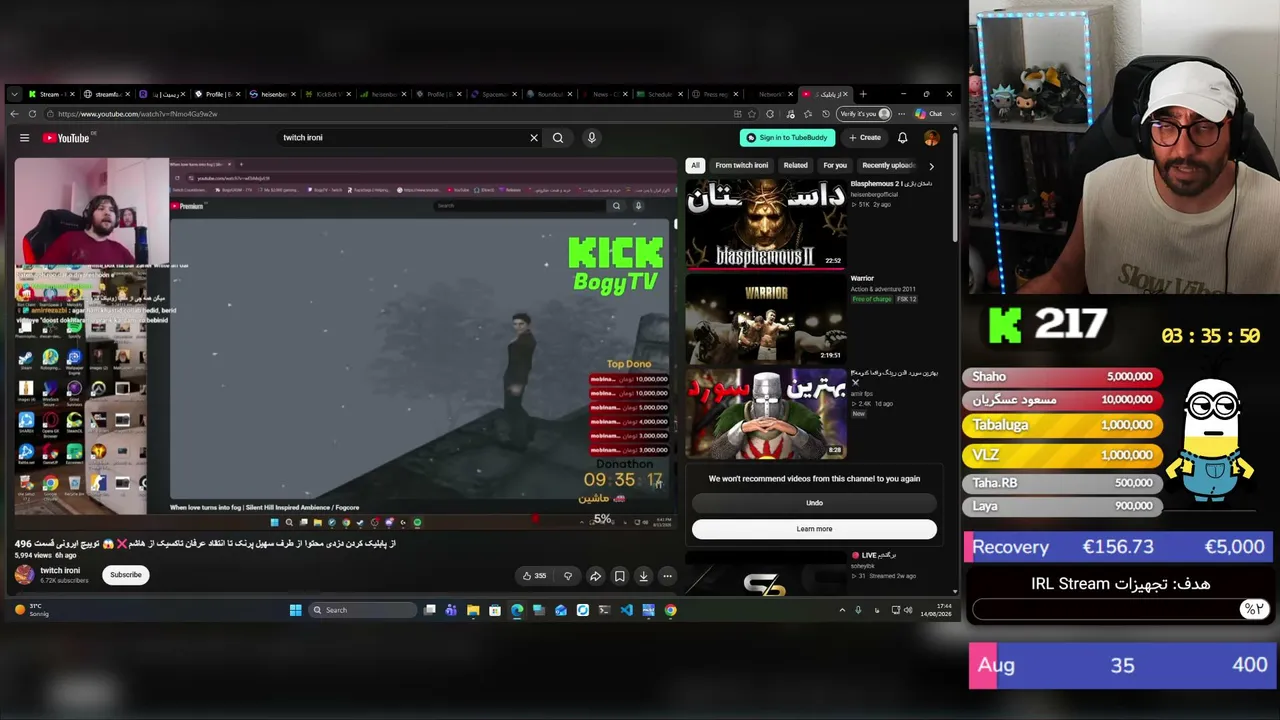
Task: Open the Blasphemous II video thumbnail
Action: coord(766,224)
